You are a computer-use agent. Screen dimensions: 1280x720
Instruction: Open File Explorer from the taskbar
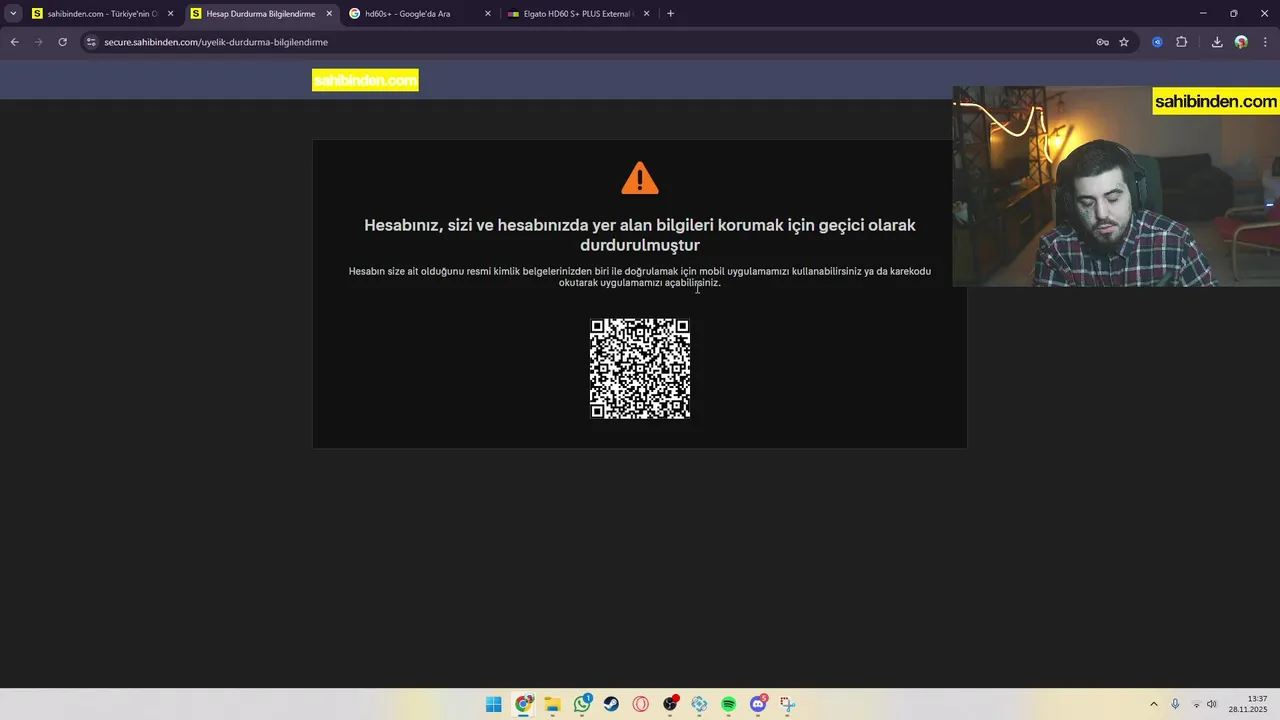click(553, 704)
